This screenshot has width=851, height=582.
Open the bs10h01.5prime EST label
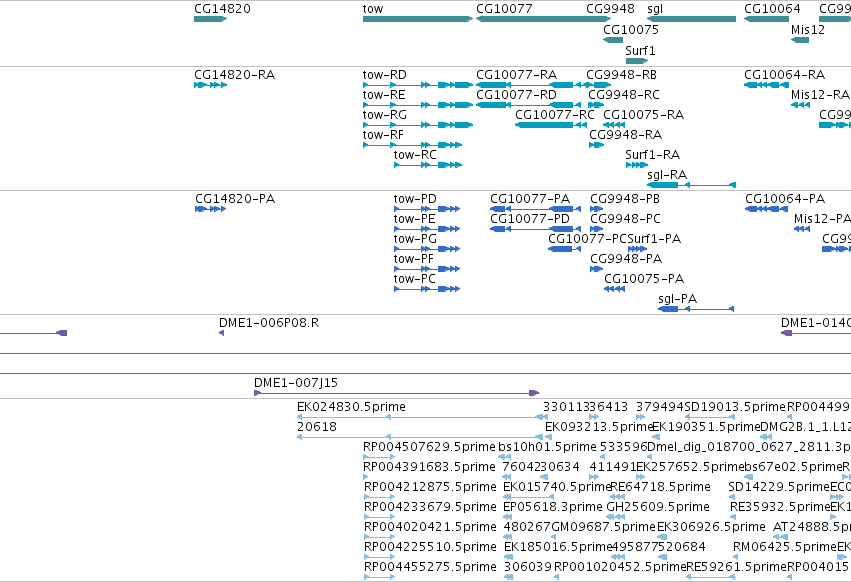tap(547, 447)
